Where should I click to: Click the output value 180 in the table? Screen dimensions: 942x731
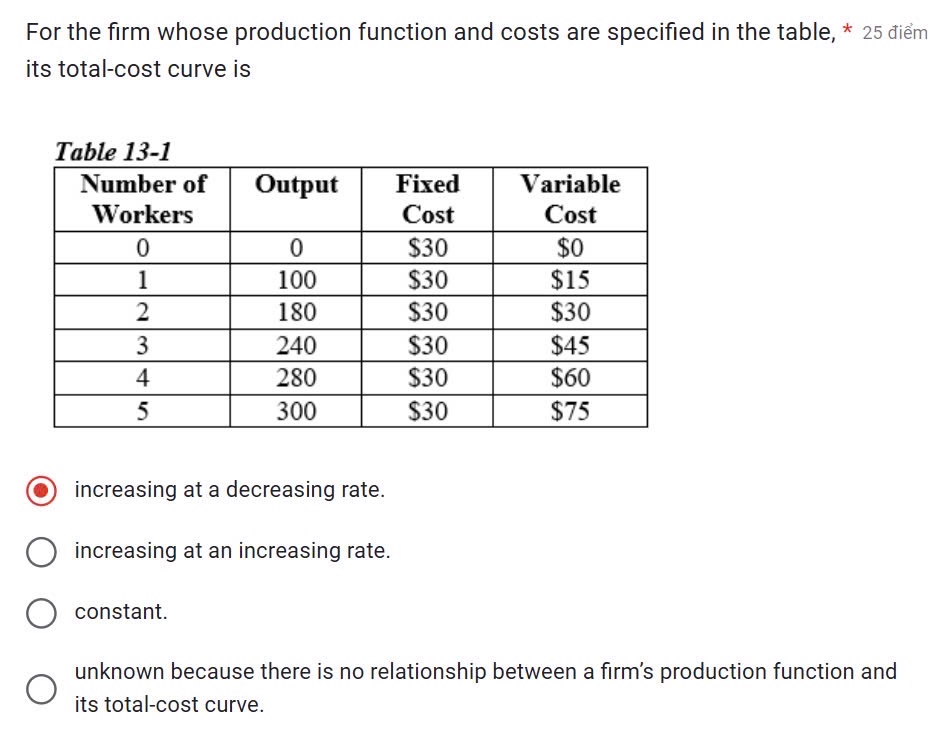(x=297, y=311)
